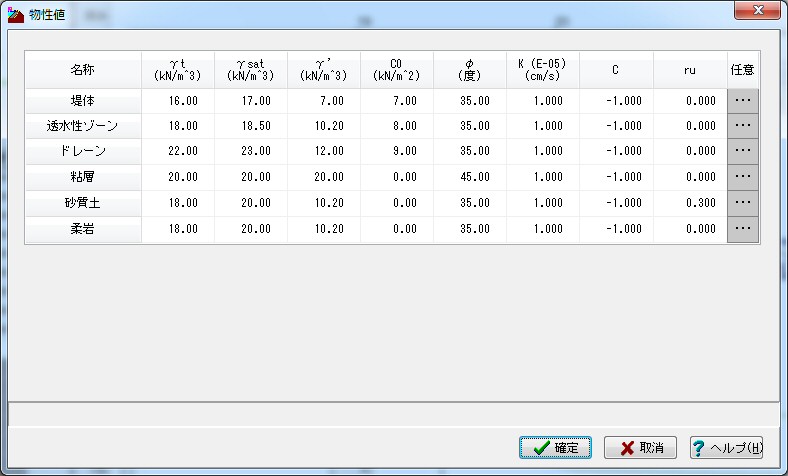Edit C value -1.000 for 柔岩
The width and height of the screenshot is (788, 476).
(616, 229)
